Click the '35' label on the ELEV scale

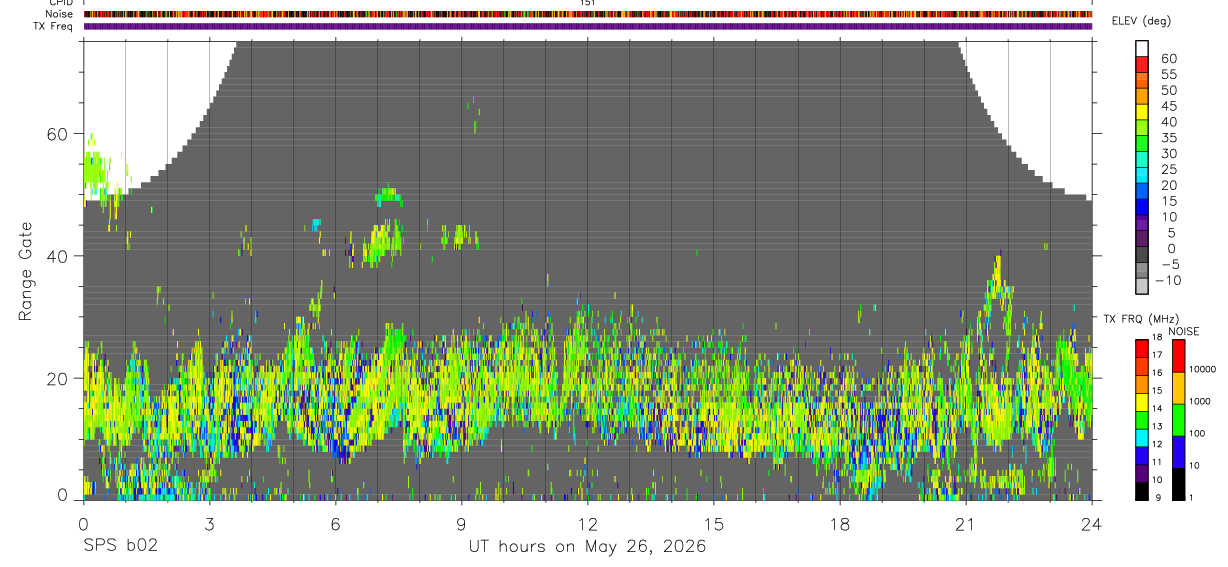tap(1168, 138)
